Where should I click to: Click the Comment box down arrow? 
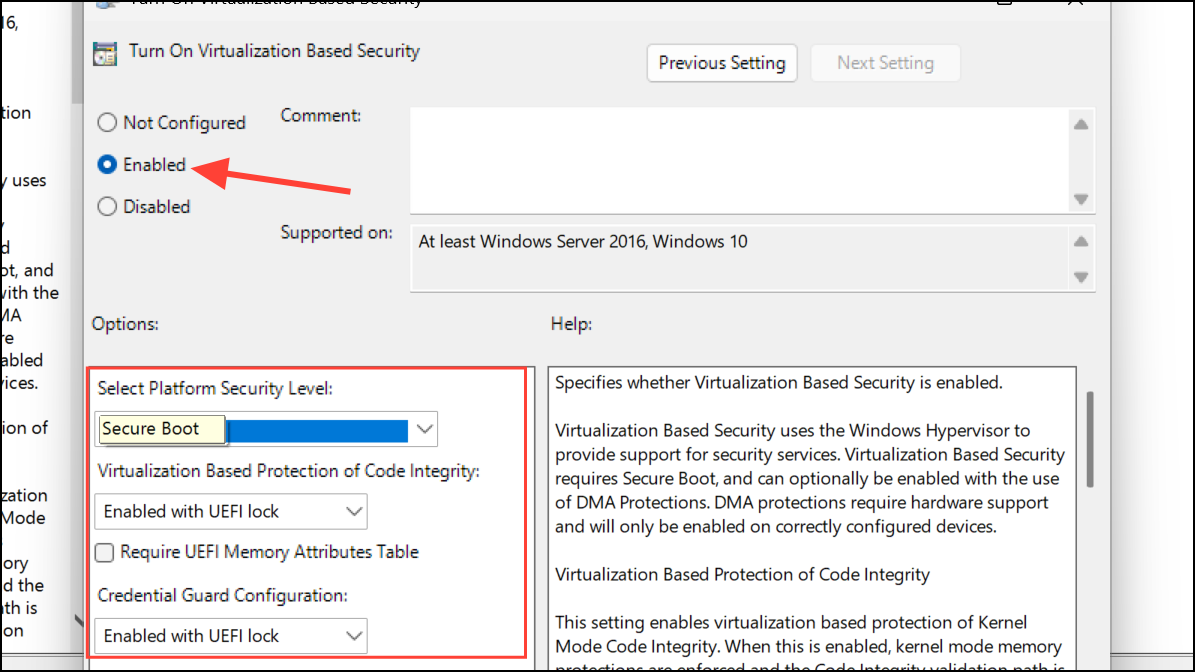click(1081, 199)
